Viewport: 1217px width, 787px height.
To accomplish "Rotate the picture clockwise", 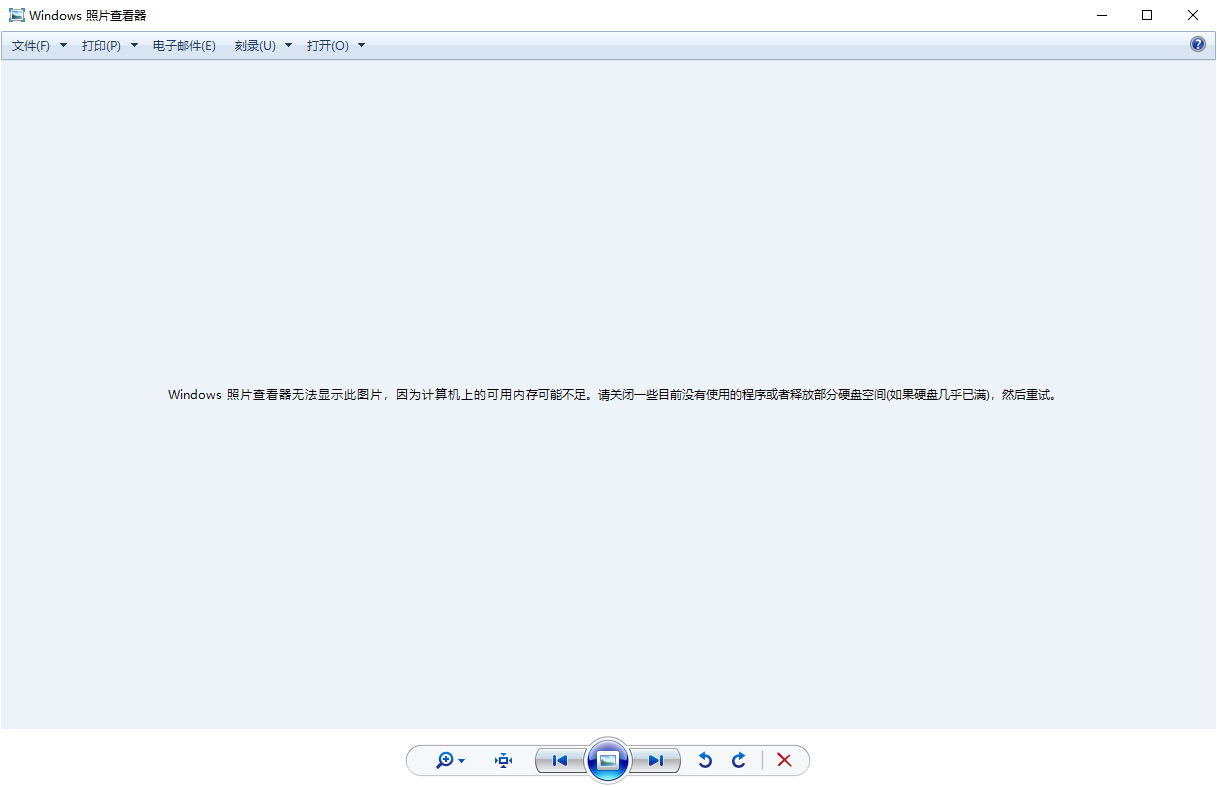I will coord(739,761).
